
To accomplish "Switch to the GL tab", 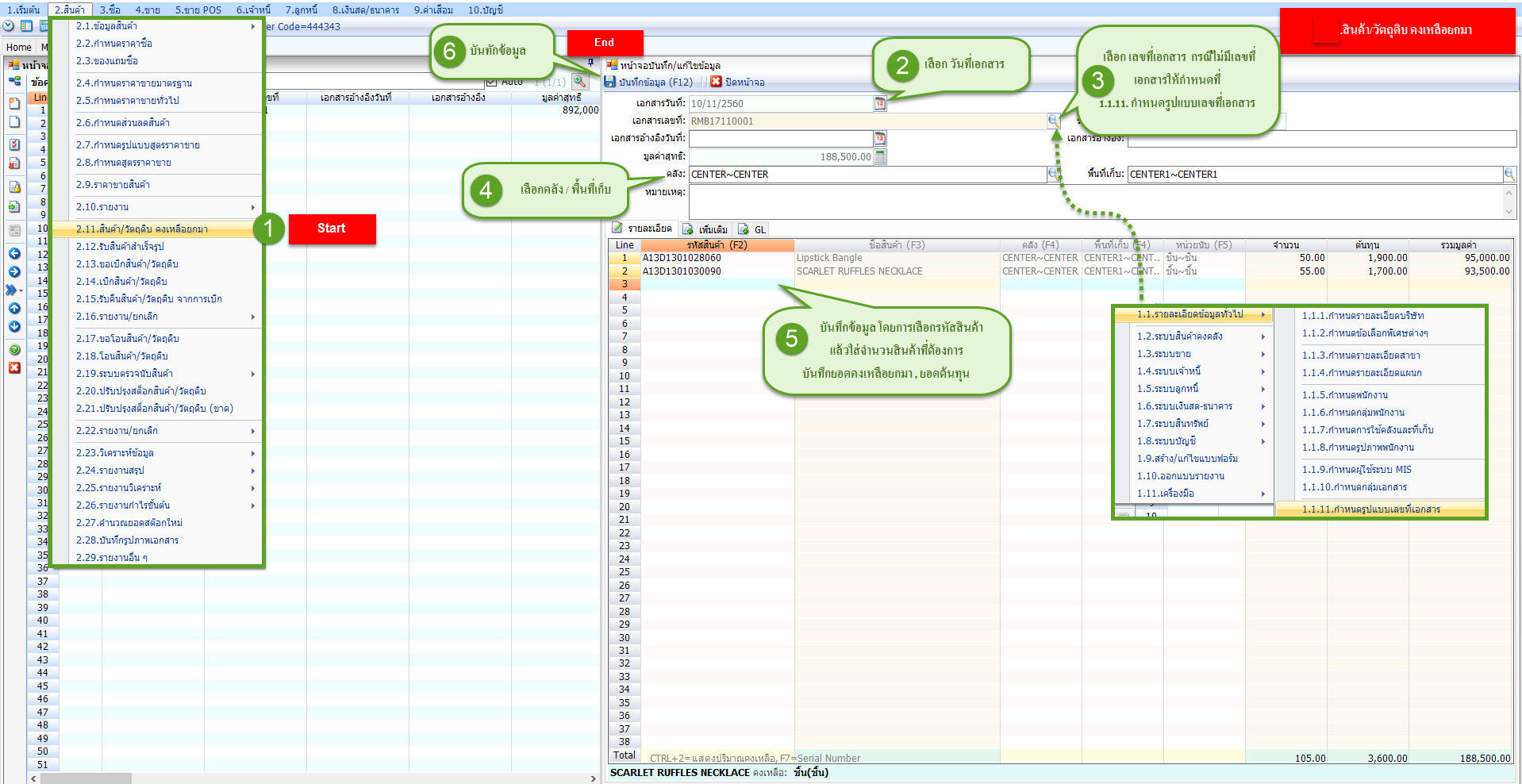I will coord(752,229).
